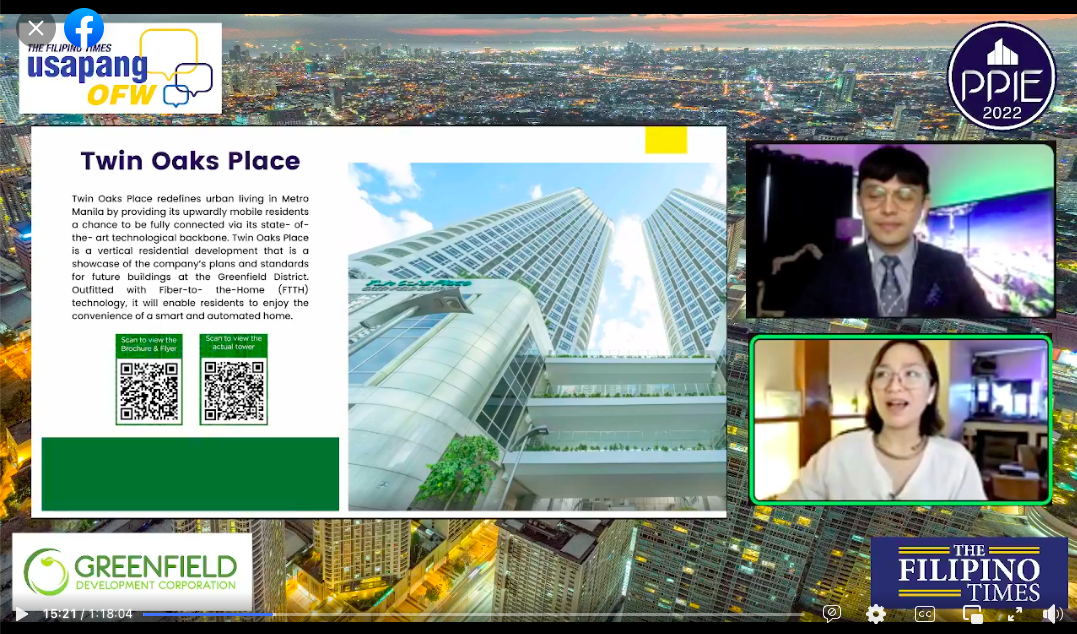Switch to picture-in-picture mini player
1077x634 pixels.
972,613
